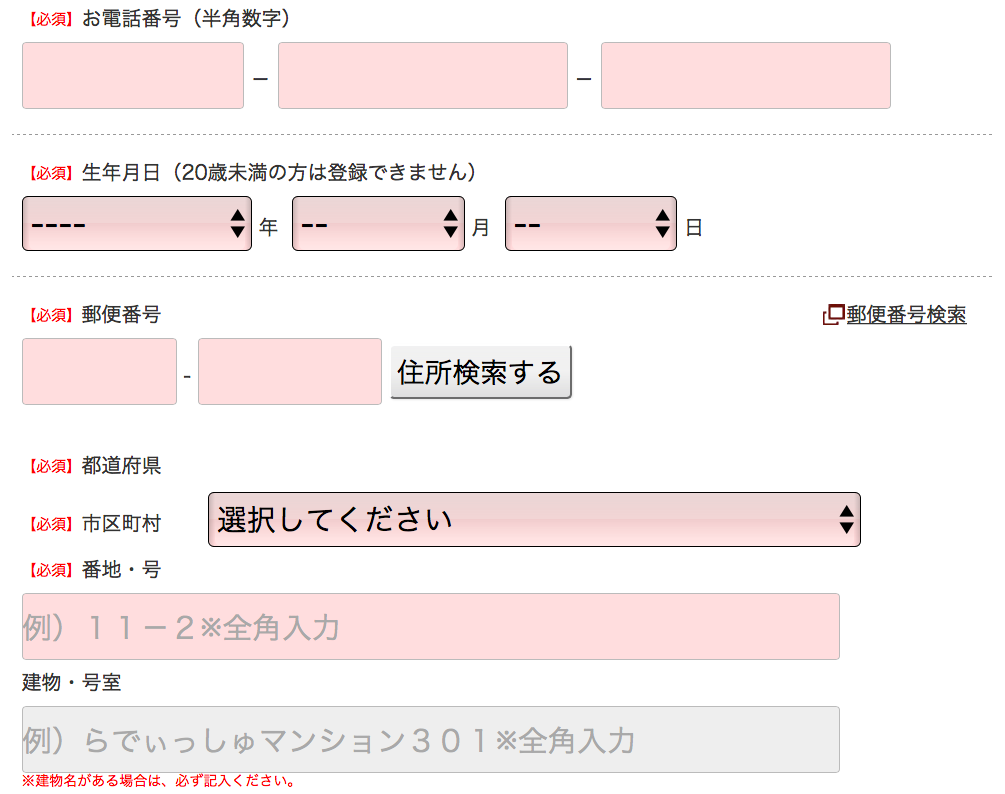The width and height of the screenshot is (1005, 794).
Task: Click the last phone number field
Action: click(745, 75)
